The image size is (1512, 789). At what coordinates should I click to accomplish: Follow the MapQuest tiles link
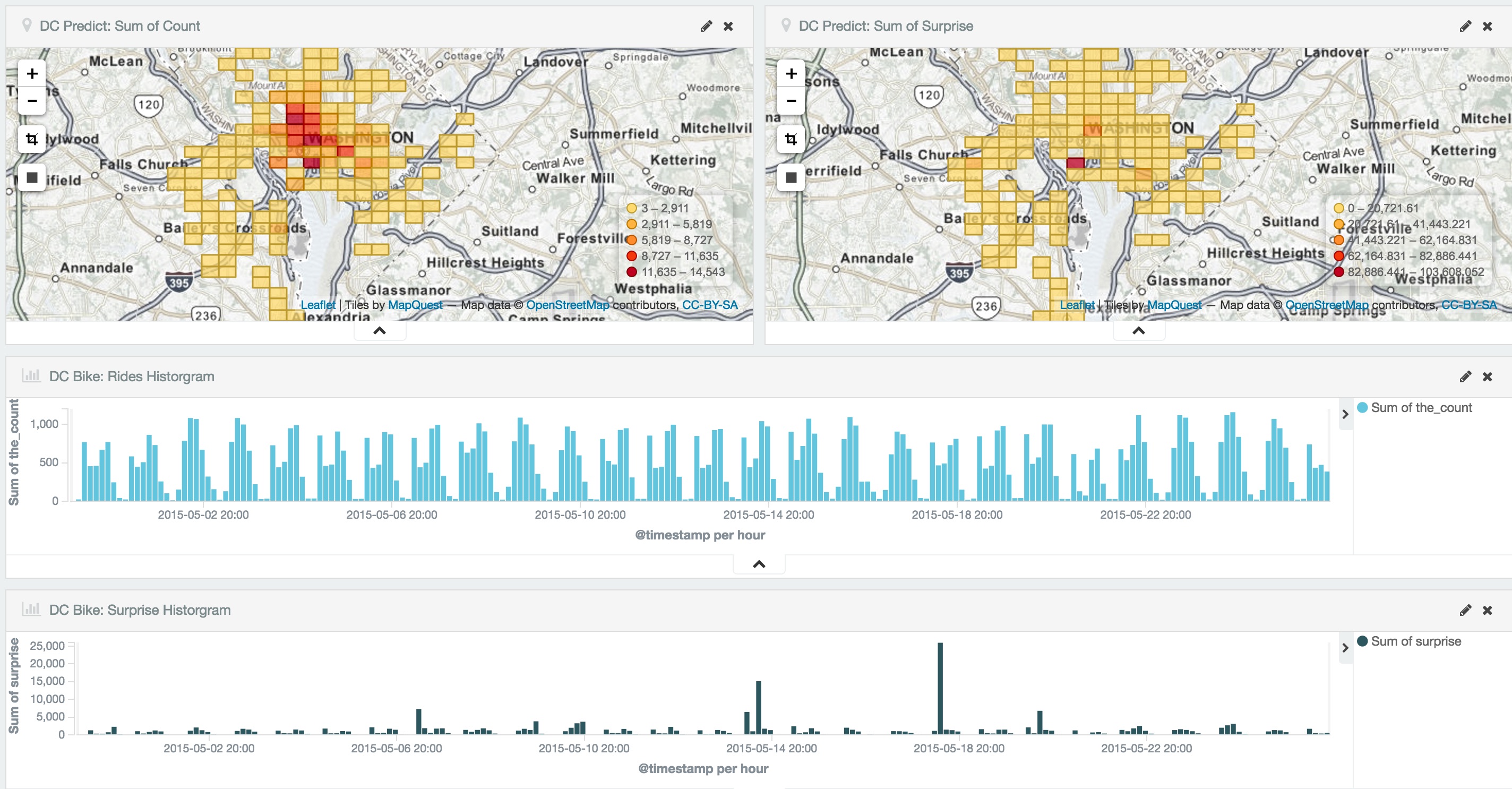point(416,305)
